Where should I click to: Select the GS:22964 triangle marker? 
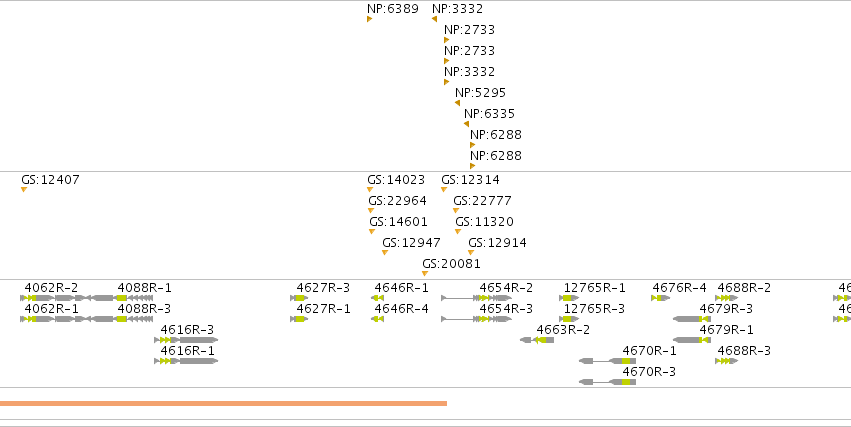371,211
